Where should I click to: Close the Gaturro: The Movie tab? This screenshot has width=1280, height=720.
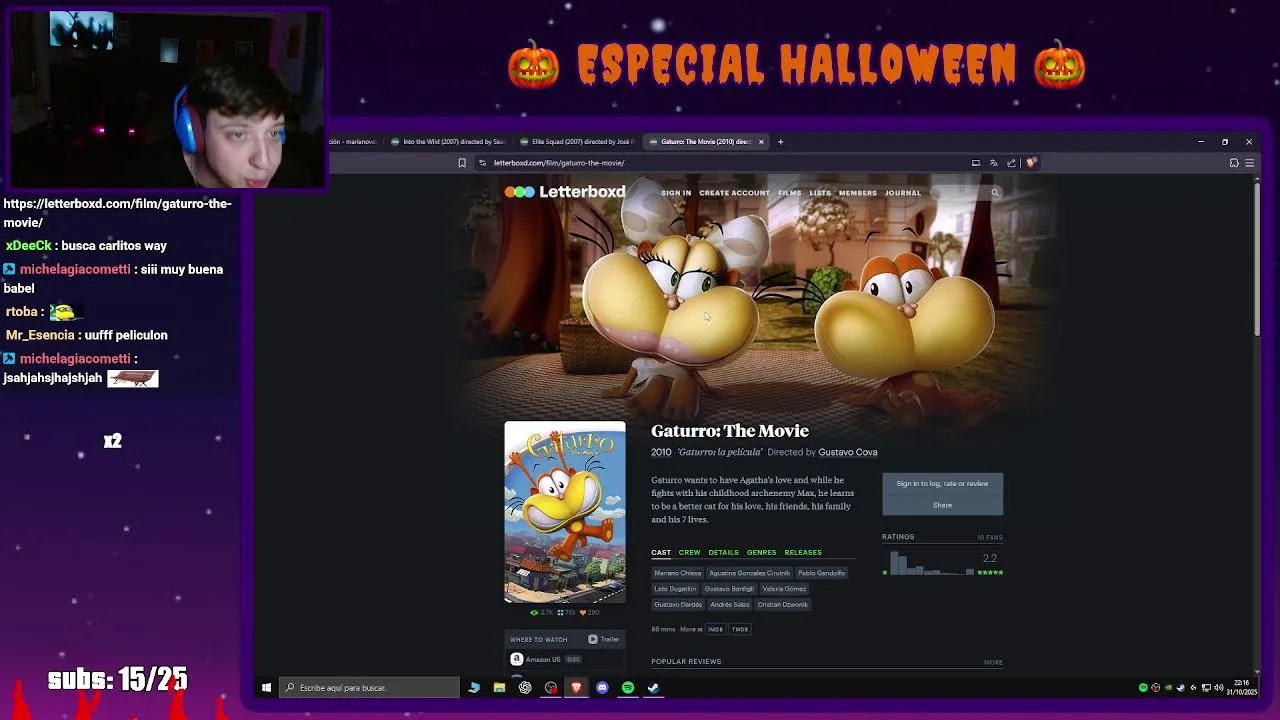pyautogui.click(x=761, y=142)
